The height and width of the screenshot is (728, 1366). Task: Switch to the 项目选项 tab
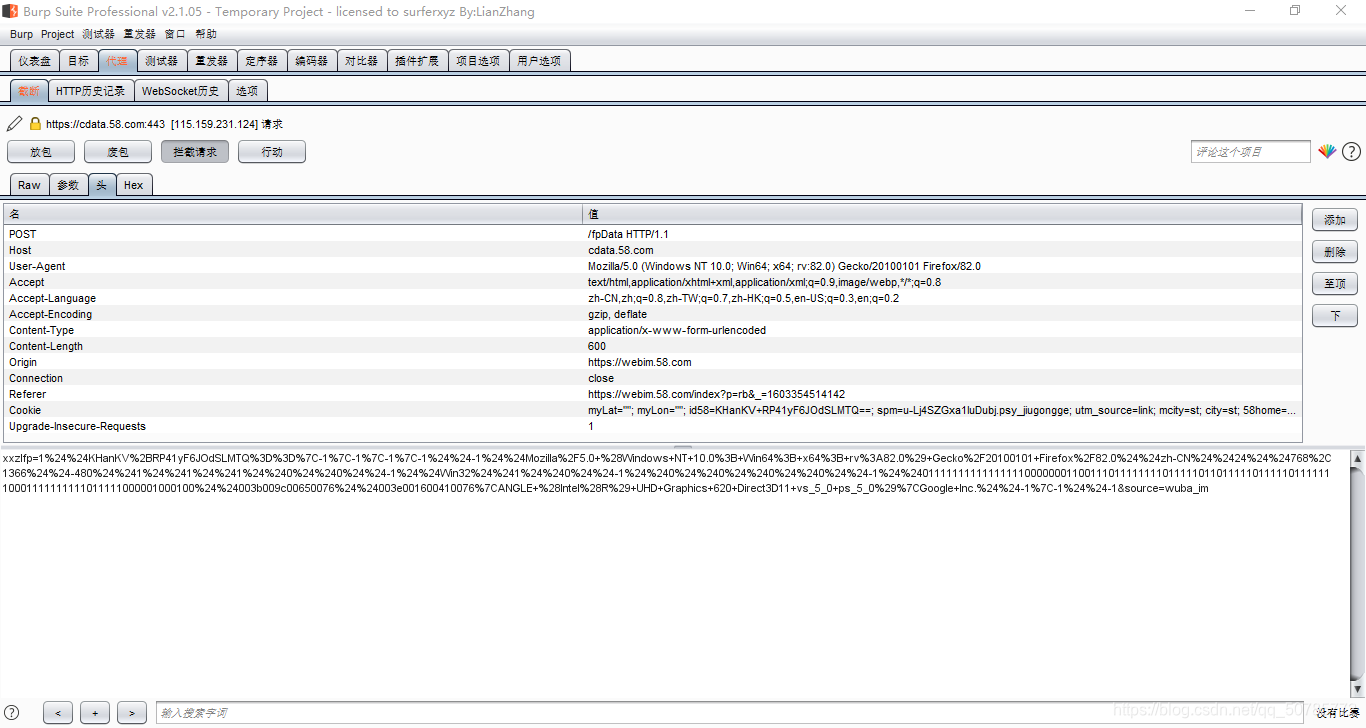click(x=478, y=61)
